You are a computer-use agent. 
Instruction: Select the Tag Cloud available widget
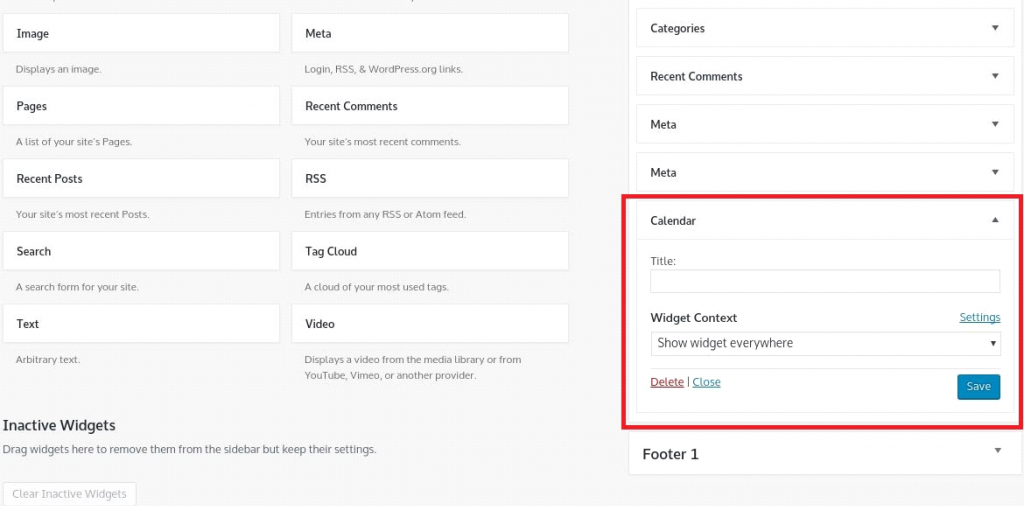pyautogui.click(x=430, y=251)
